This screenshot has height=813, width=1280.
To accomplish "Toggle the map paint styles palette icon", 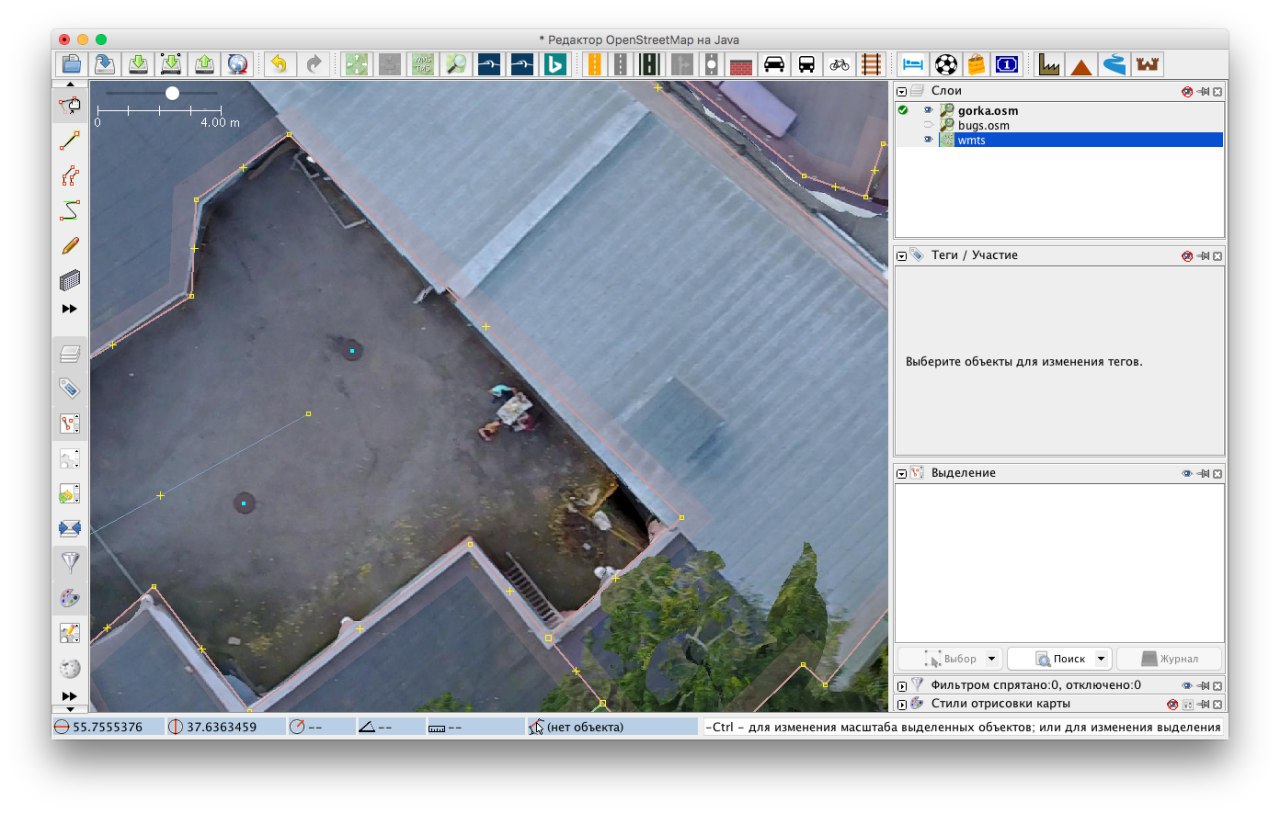I will pyautogui.click(x=70, y=598).
